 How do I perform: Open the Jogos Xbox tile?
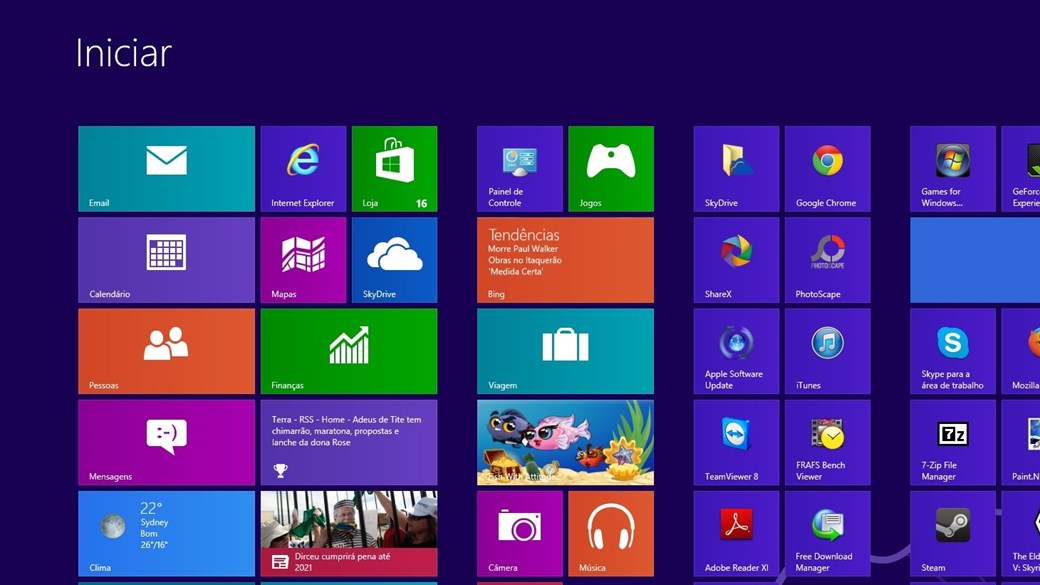click(x=610, y=168)
